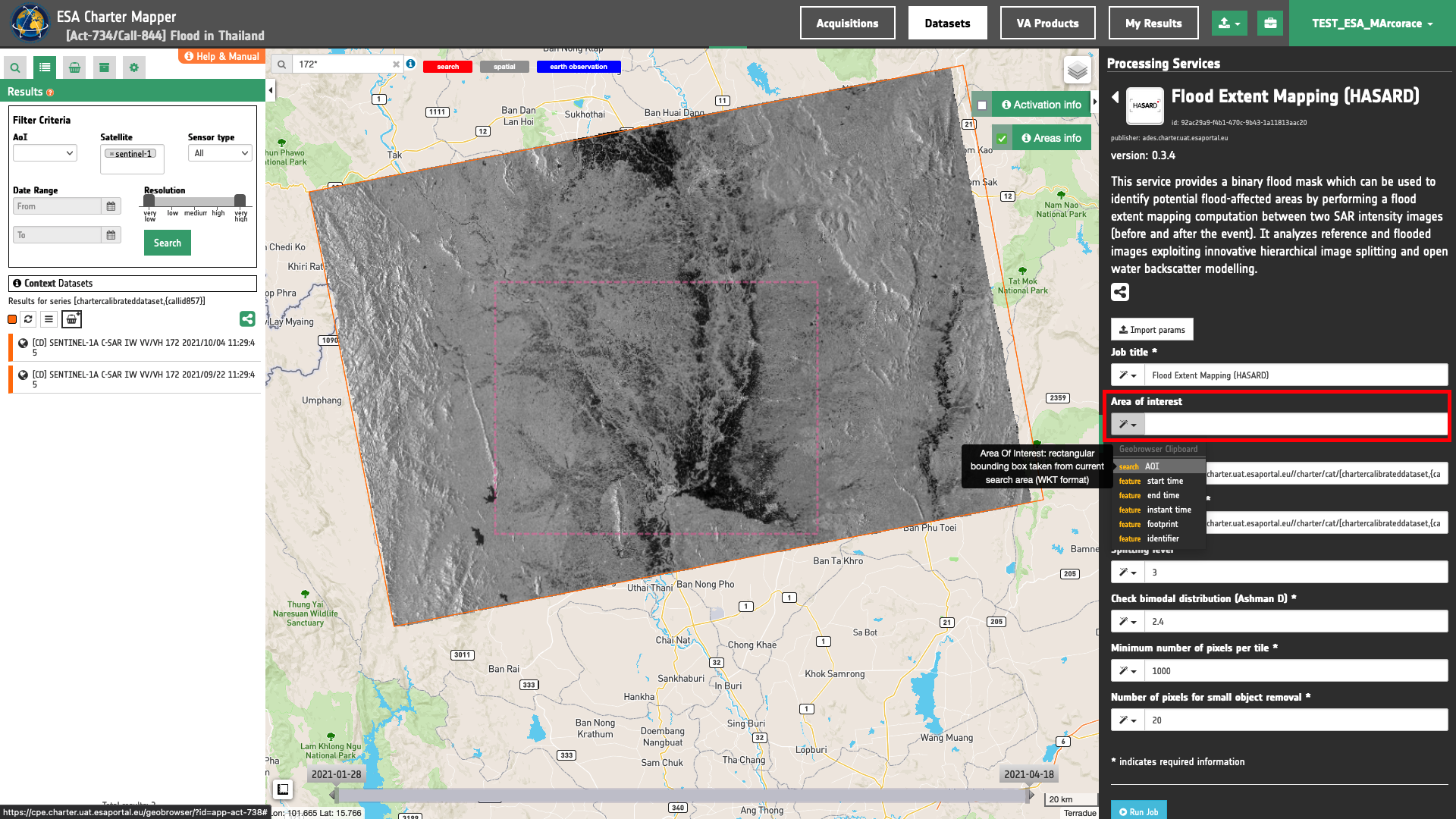Open the map layers switcher
Screen dimensions: 1456x819
point(1077,71)
